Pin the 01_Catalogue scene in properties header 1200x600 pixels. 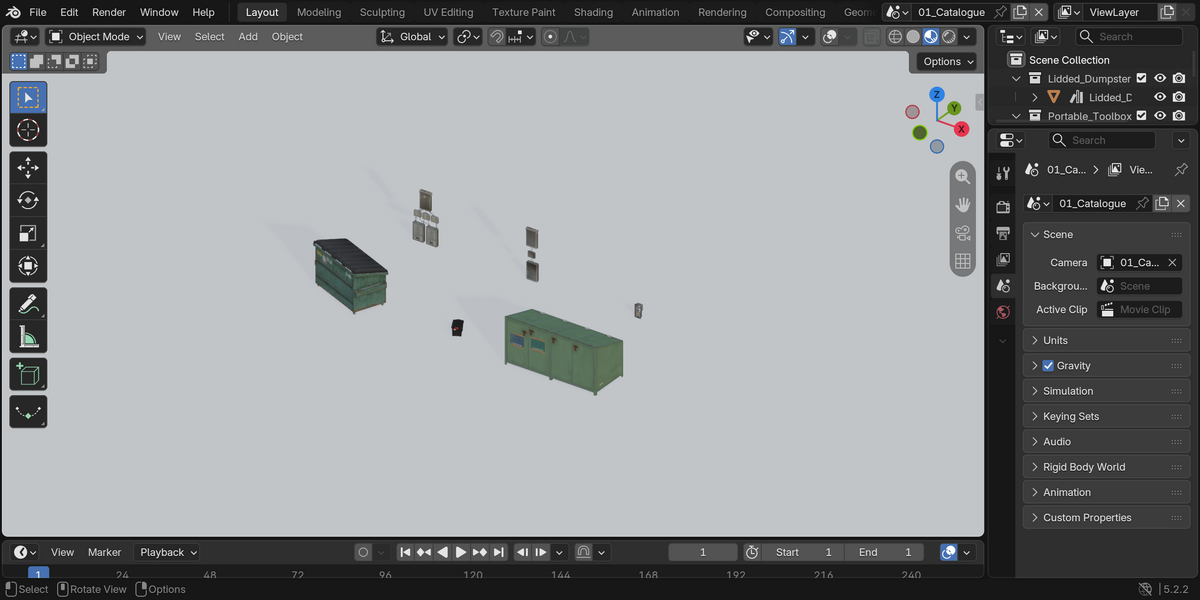pos(1143,203)
